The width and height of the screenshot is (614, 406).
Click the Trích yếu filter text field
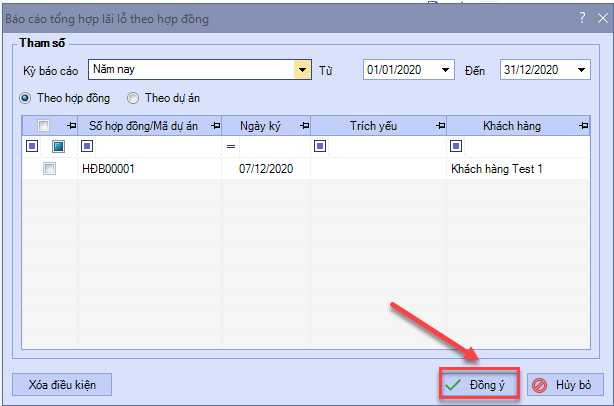click(386, 146)
